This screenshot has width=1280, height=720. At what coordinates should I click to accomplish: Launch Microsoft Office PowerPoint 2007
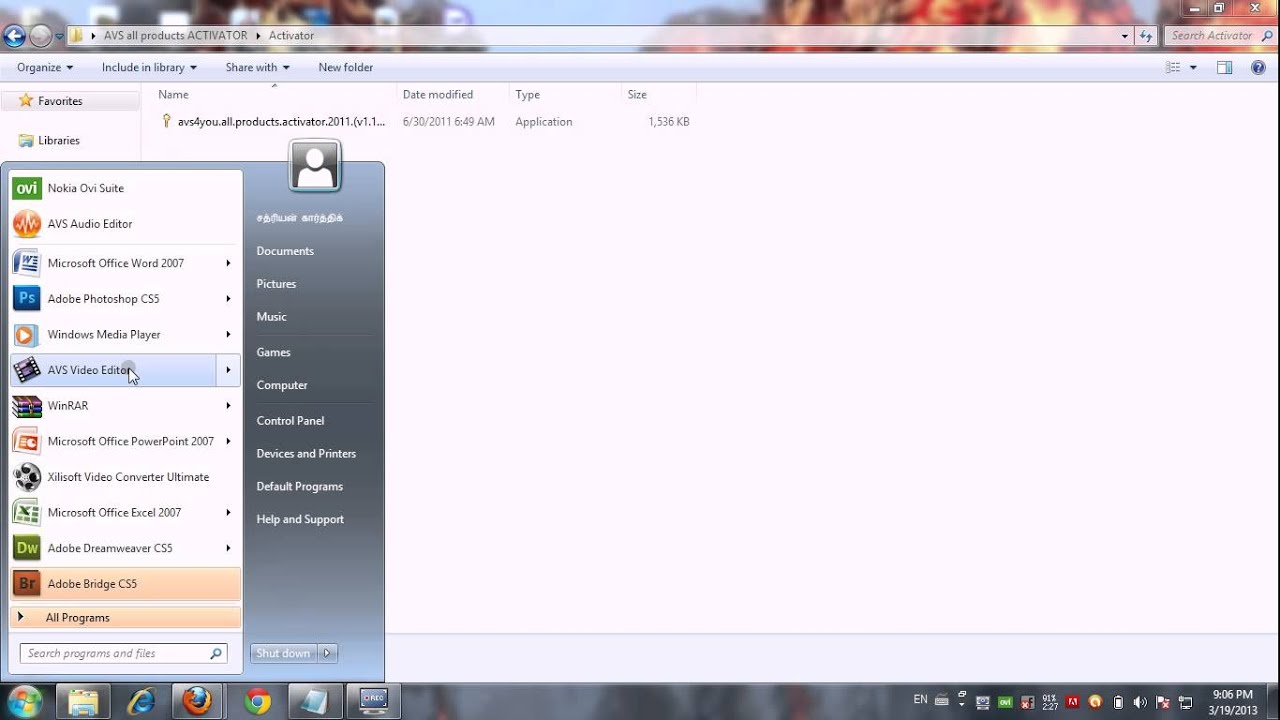point(113,441)
